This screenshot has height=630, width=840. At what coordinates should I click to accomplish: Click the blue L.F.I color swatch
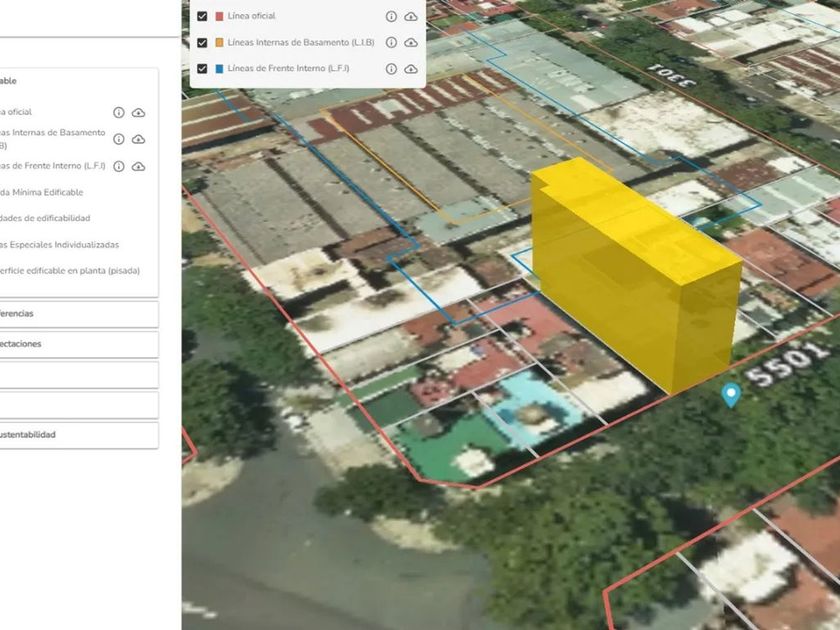point(219,69)
